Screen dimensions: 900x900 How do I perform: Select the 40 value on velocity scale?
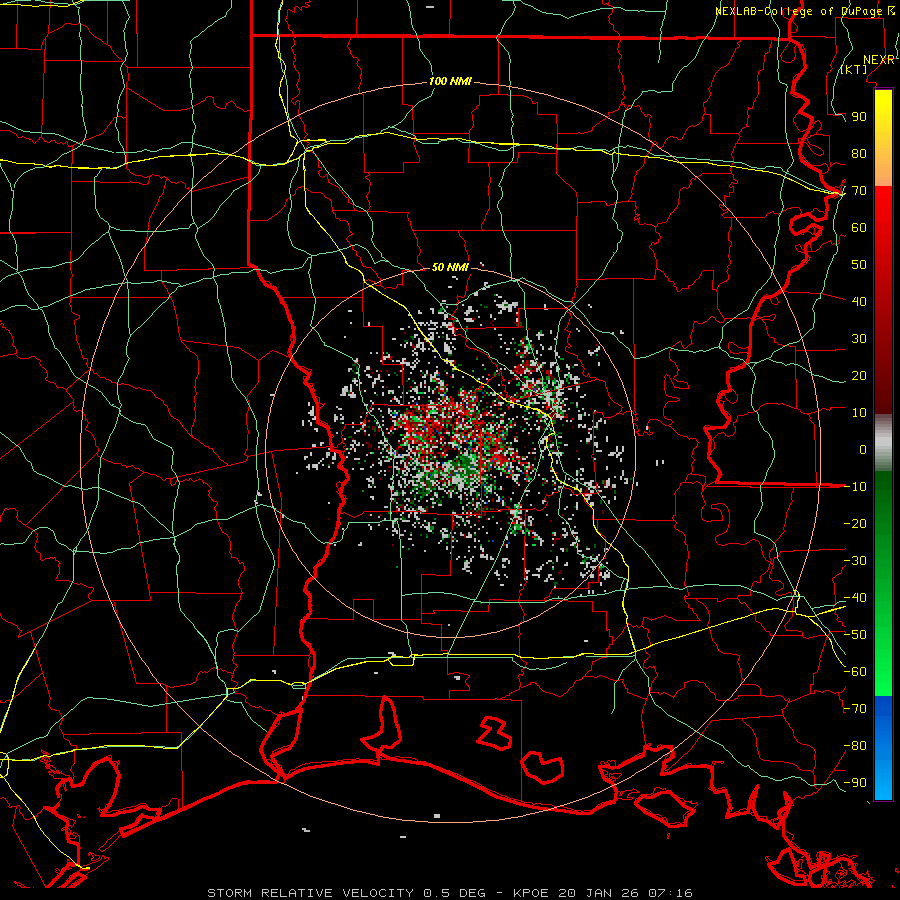859,301
